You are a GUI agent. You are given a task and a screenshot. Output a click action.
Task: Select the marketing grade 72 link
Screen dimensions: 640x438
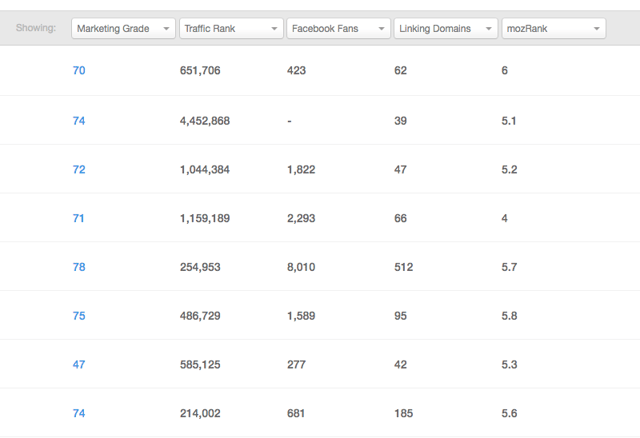[79, 170]
